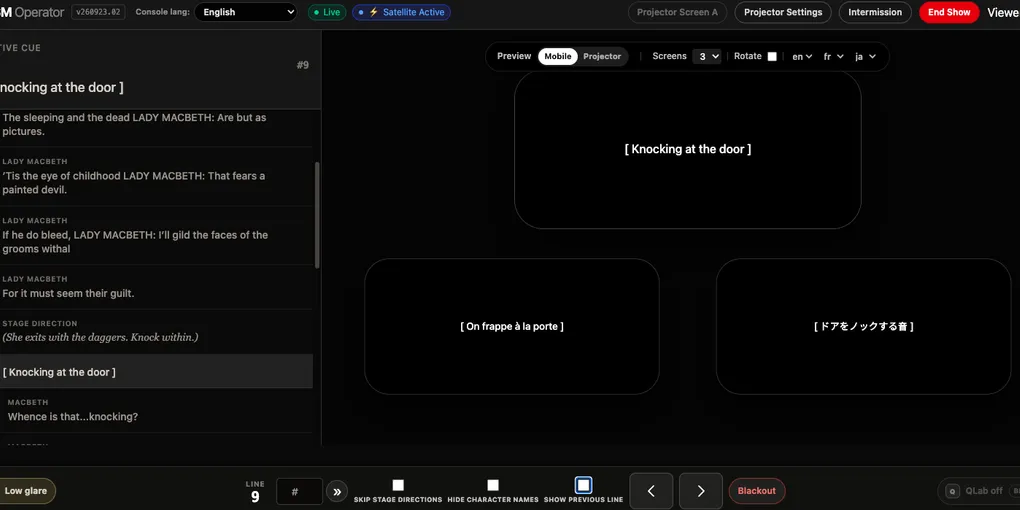1020x510 pixels.
Task: Open the en language dropdown
Action: 802,57
